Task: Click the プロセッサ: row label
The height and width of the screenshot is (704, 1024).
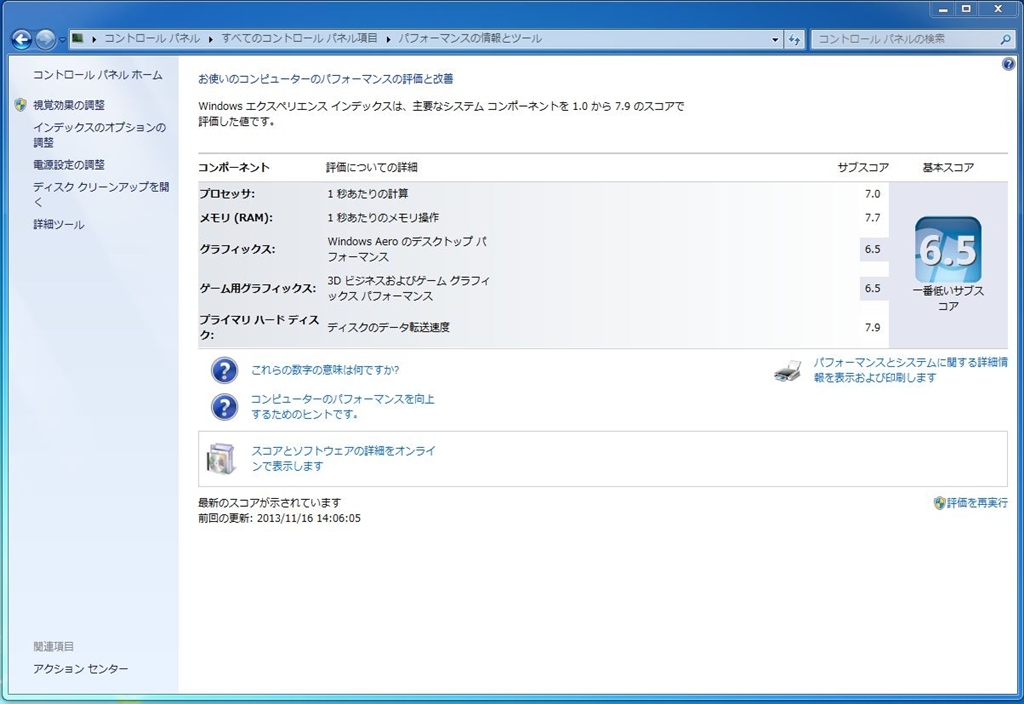Action: 227,194
